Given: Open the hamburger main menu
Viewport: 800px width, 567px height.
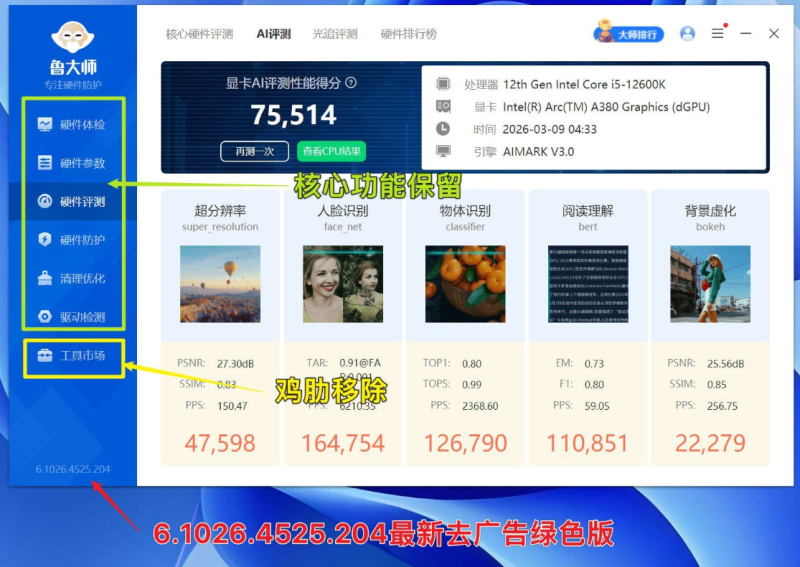Looking at the screenshot, I should (717, 34).
